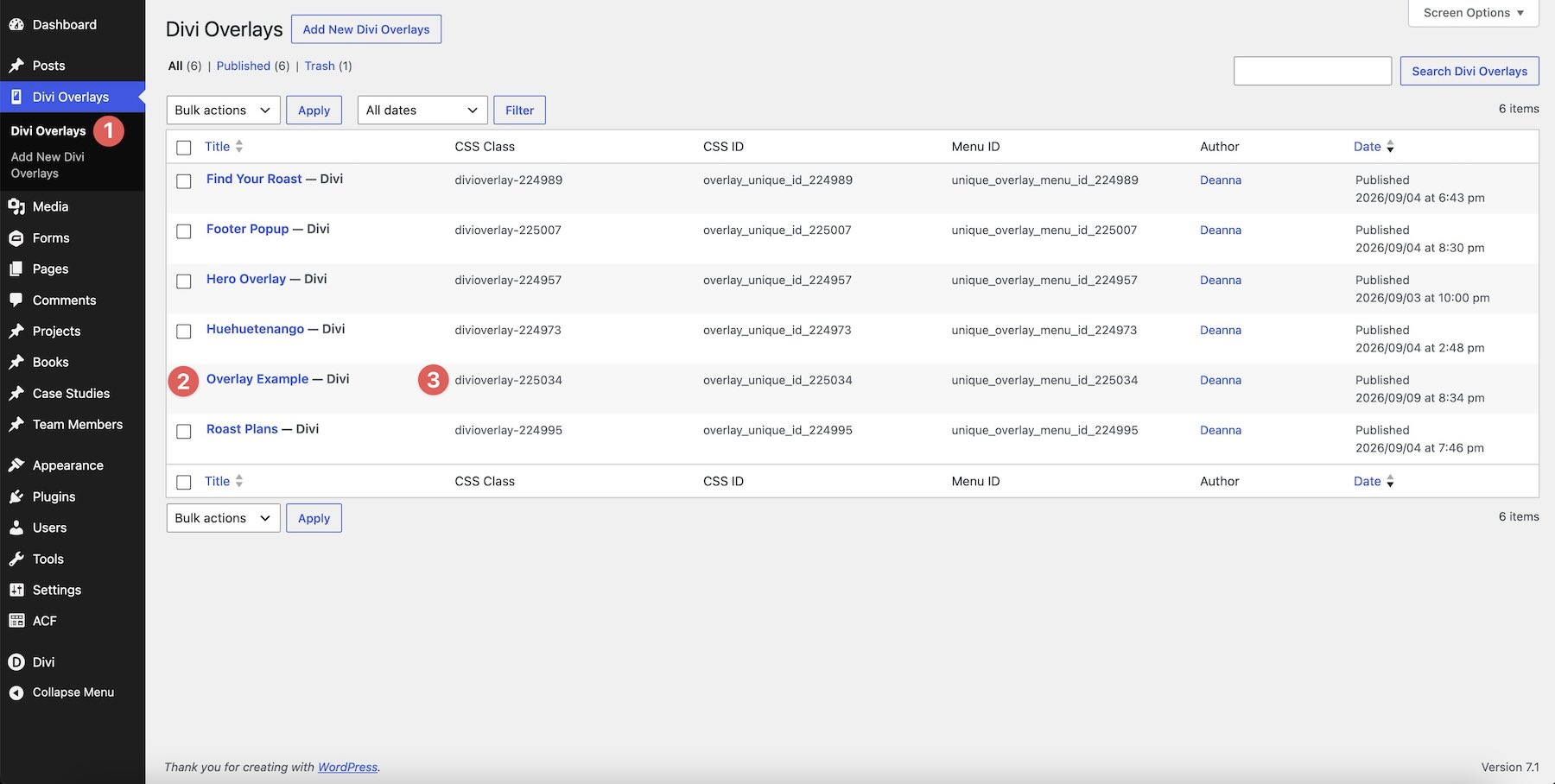Click the Team Members pin icon

(16, 424)
